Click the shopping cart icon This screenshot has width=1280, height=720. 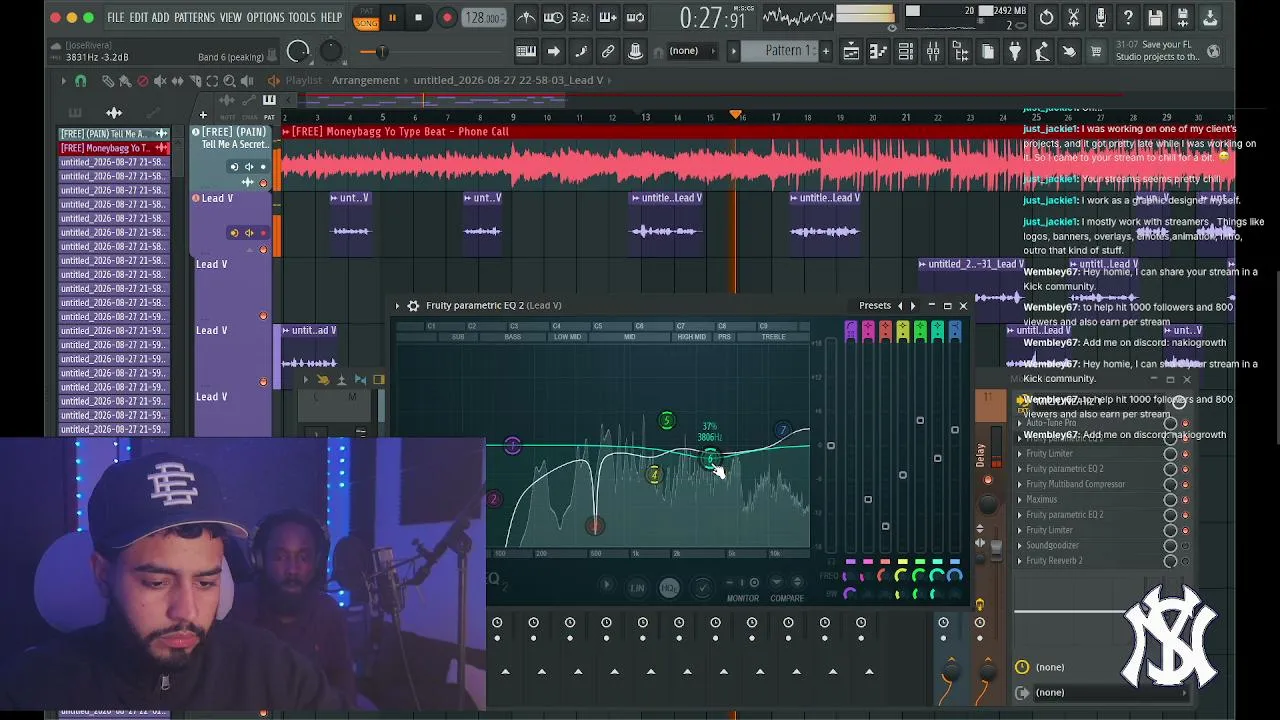pyautogui.click(x=1096, y=52)
